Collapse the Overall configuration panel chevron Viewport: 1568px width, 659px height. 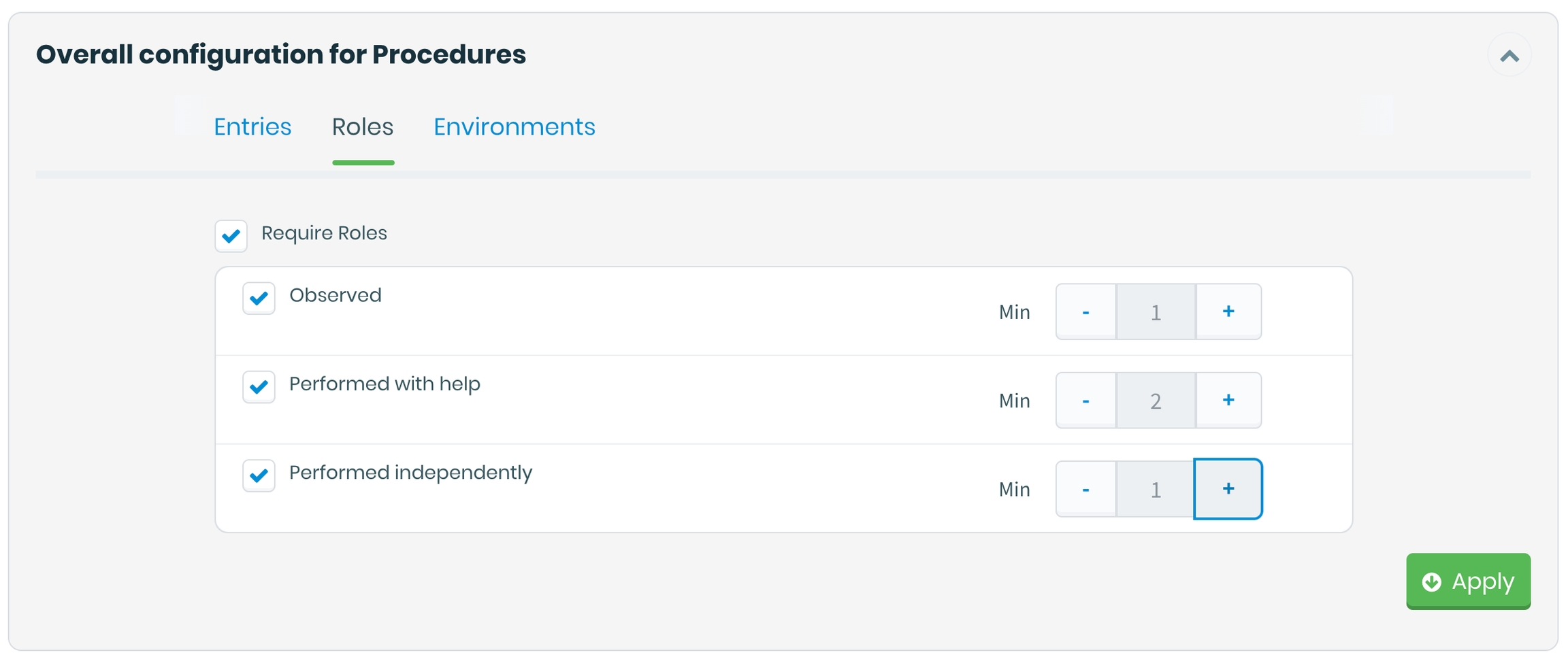(1509, 56)
